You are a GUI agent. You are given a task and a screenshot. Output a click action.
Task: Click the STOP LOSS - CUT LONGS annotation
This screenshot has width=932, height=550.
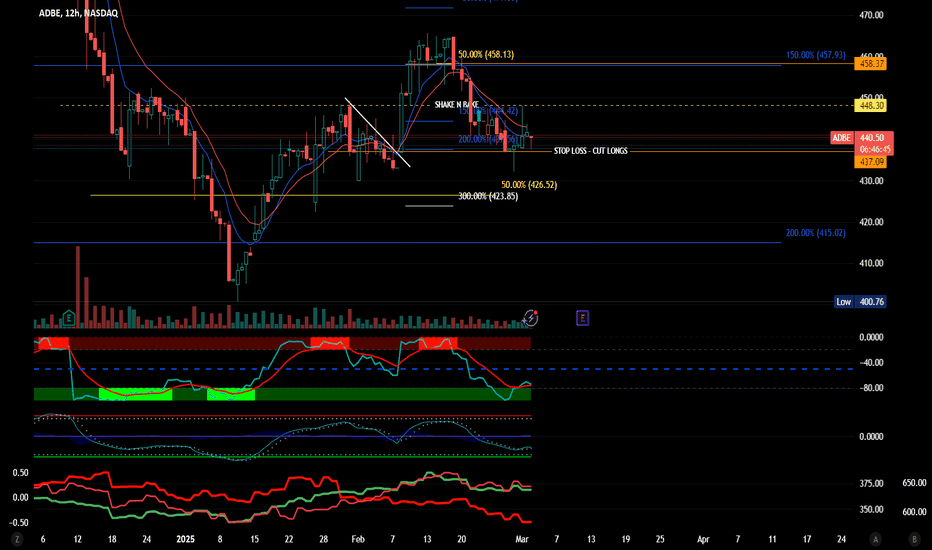click(590, 151)
